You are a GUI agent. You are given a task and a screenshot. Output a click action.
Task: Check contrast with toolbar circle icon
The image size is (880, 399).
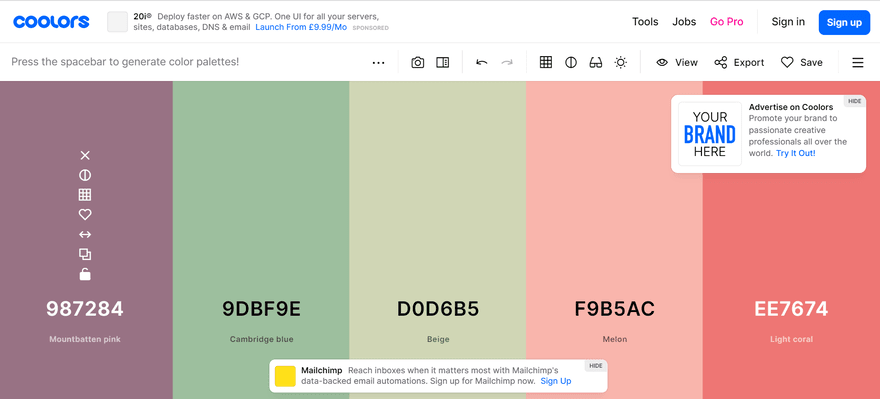(571, 62)
